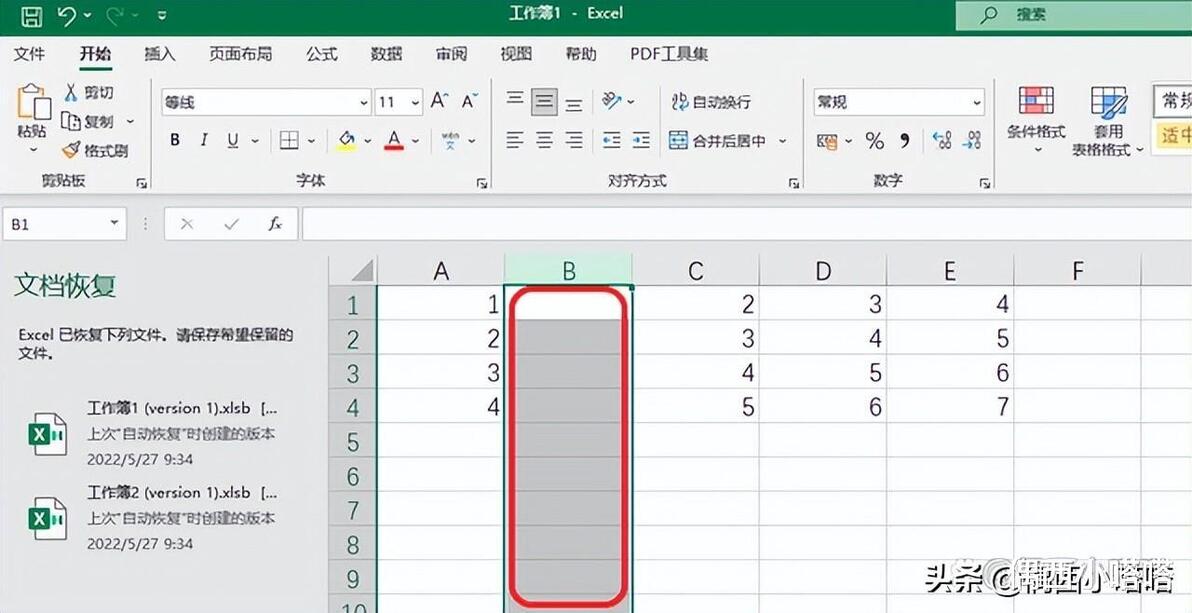
Task: Click the Increase Font Size icon
Action: click(x=439, y=101)
